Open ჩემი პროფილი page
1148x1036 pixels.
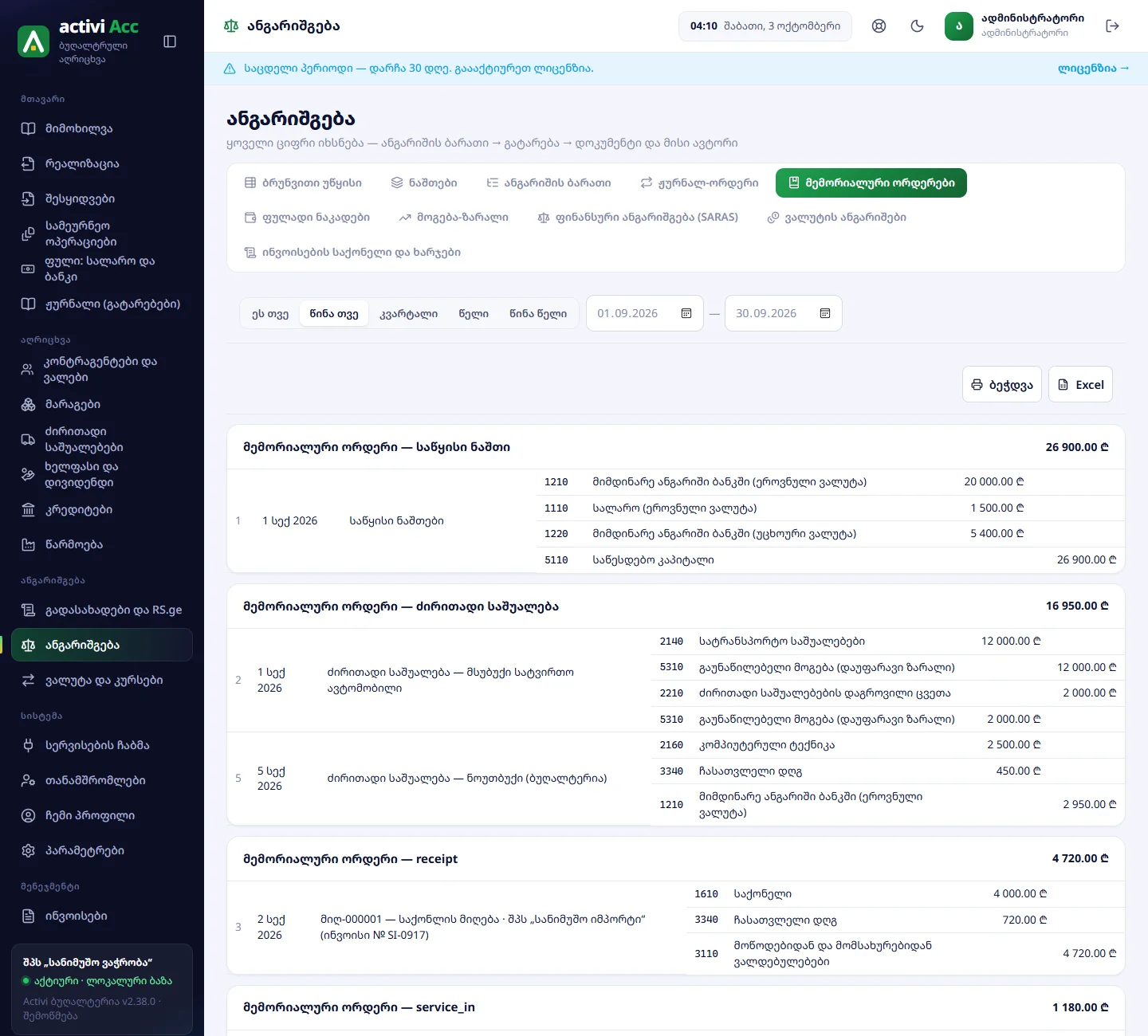[102, 815]
